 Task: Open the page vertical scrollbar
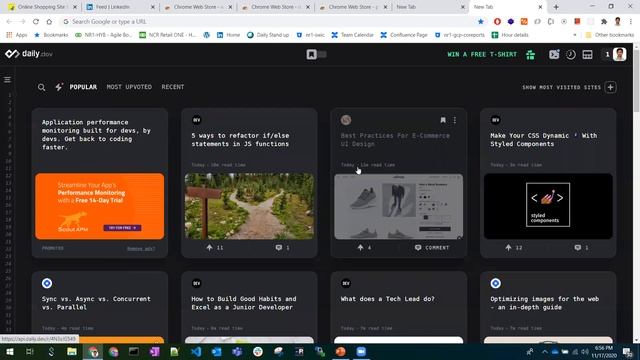click(636, 80)
